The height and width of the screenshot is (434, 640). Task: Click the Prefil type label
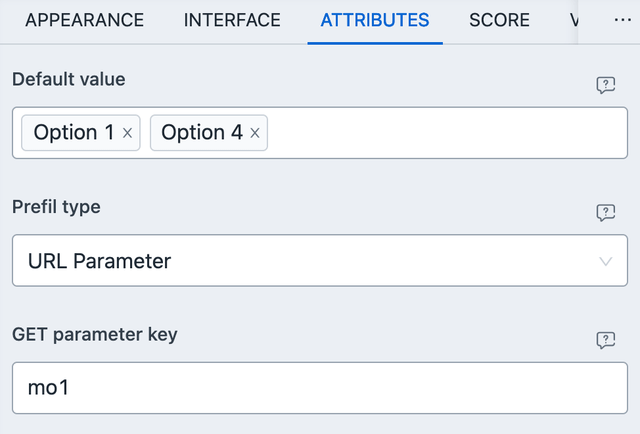coord(56,207)
